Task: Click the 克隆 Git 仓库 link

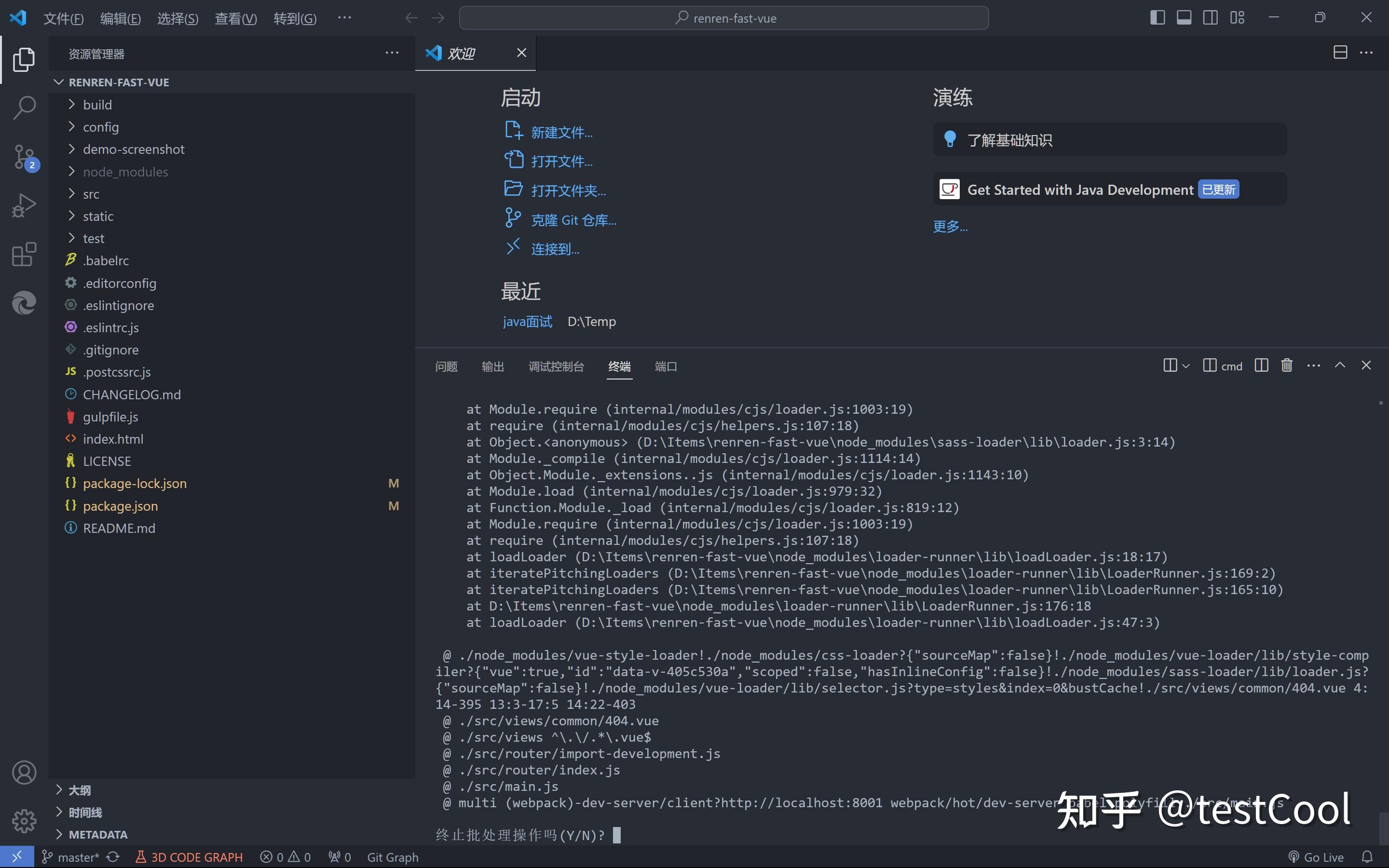Action: tap(574, 219)
